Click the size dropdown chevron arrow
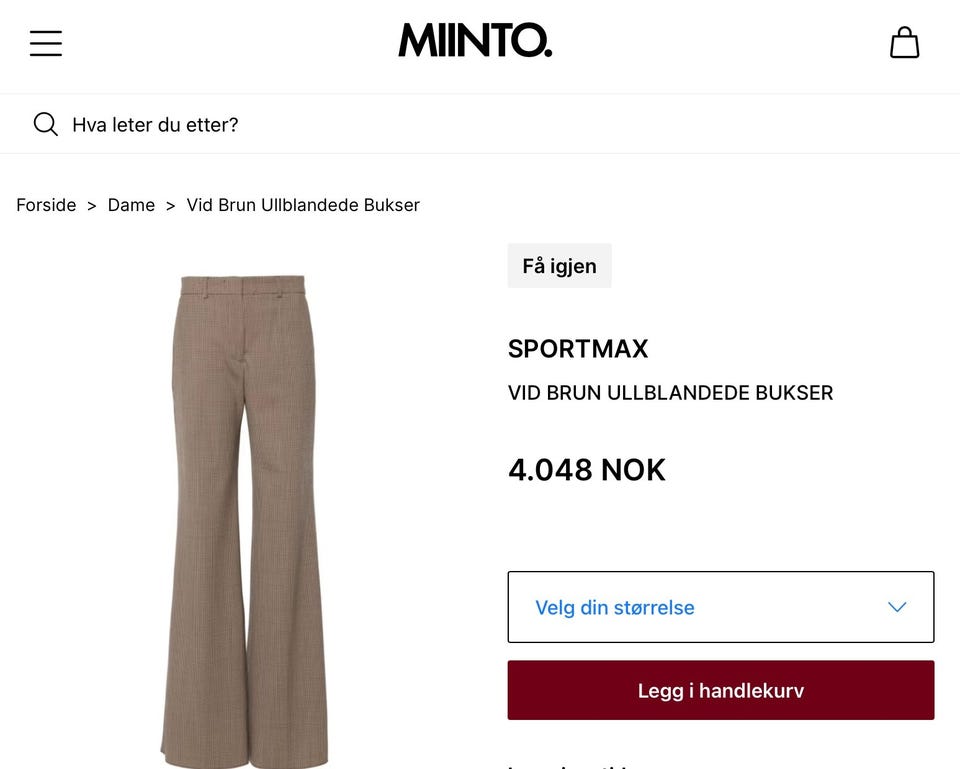The height and width of the screenshot is (769, 960). coord(897,607)
